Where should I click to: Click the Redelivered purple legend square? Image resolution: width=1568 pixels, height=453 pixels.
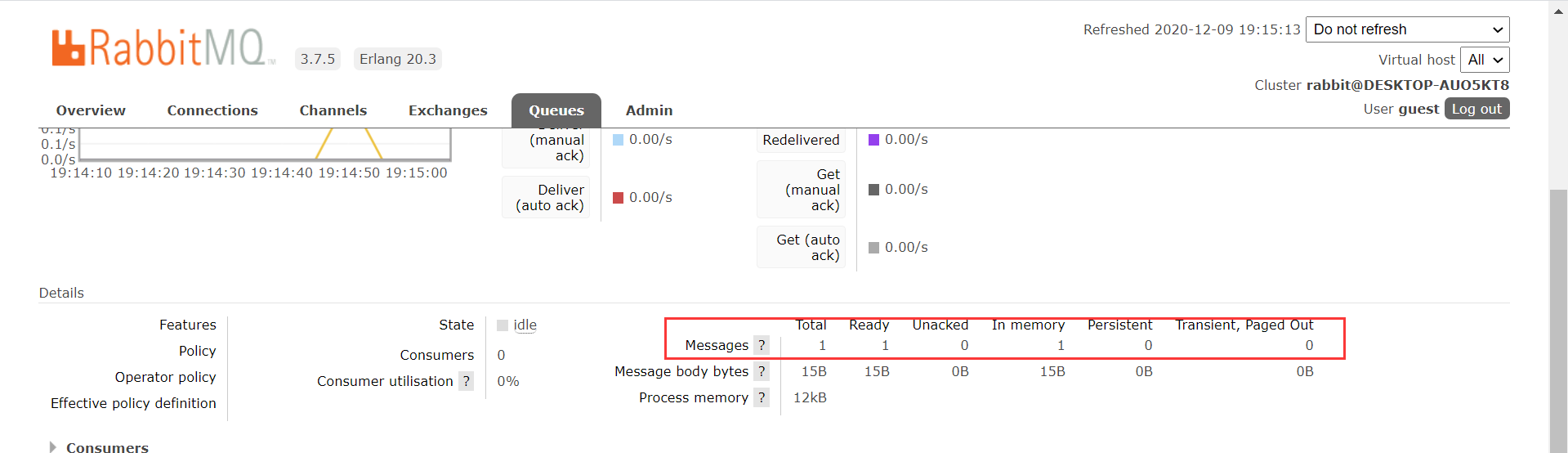click(873, 140)
